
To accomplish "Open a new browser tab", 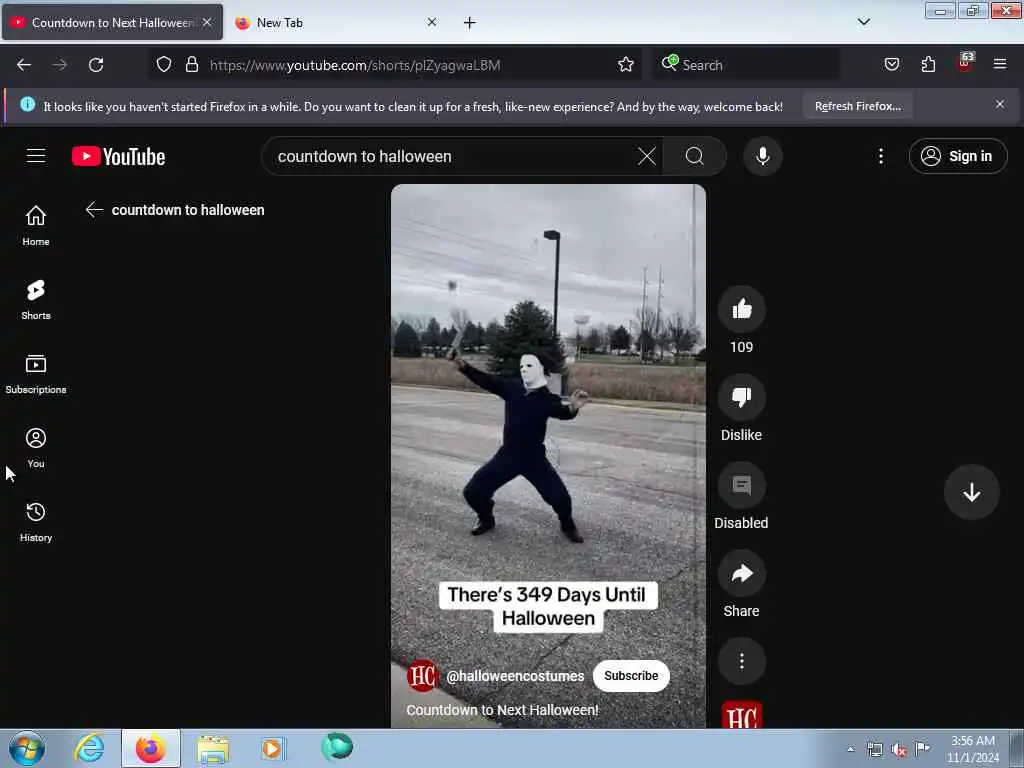I will pyautogui.click(x=470, y=23).
